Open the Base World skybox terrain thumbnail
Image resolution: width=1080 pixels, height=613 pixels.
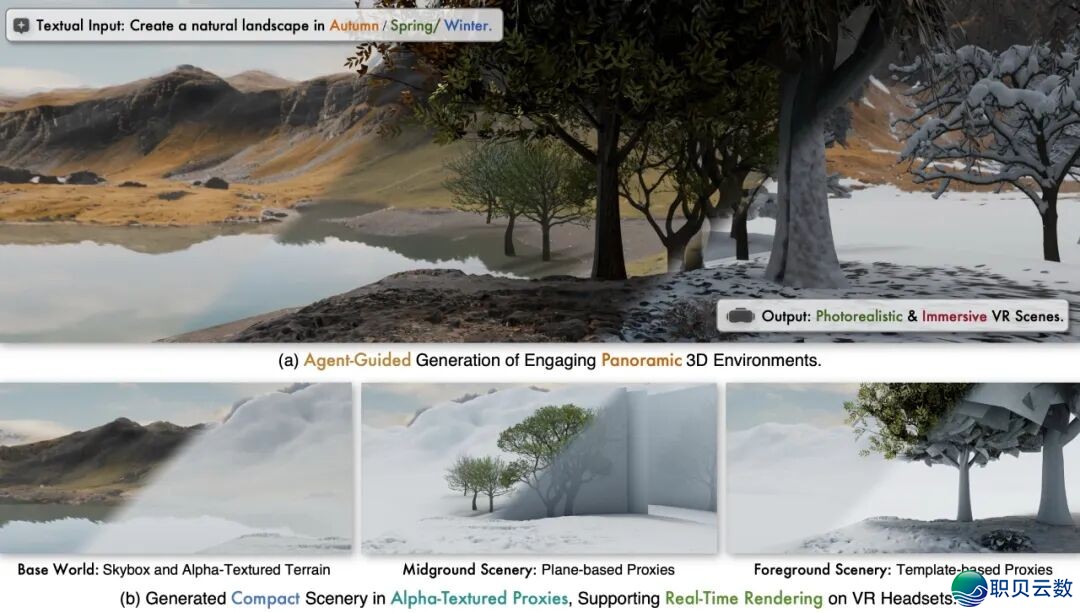(x=176, y=468)
